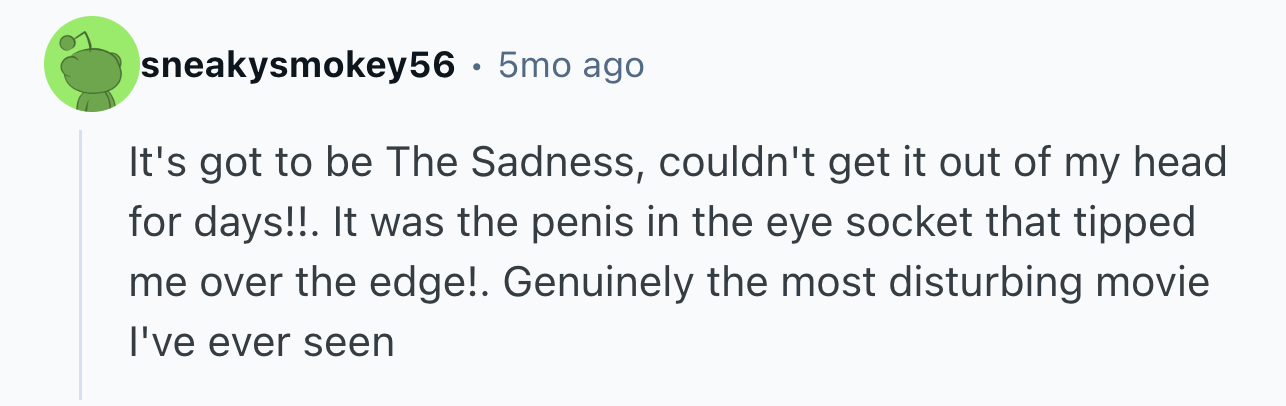Image resolution: width=1286 pixels, height=406 pixels.
Task: Click the dot separator before the timestamp
Action: coord(477,67)
